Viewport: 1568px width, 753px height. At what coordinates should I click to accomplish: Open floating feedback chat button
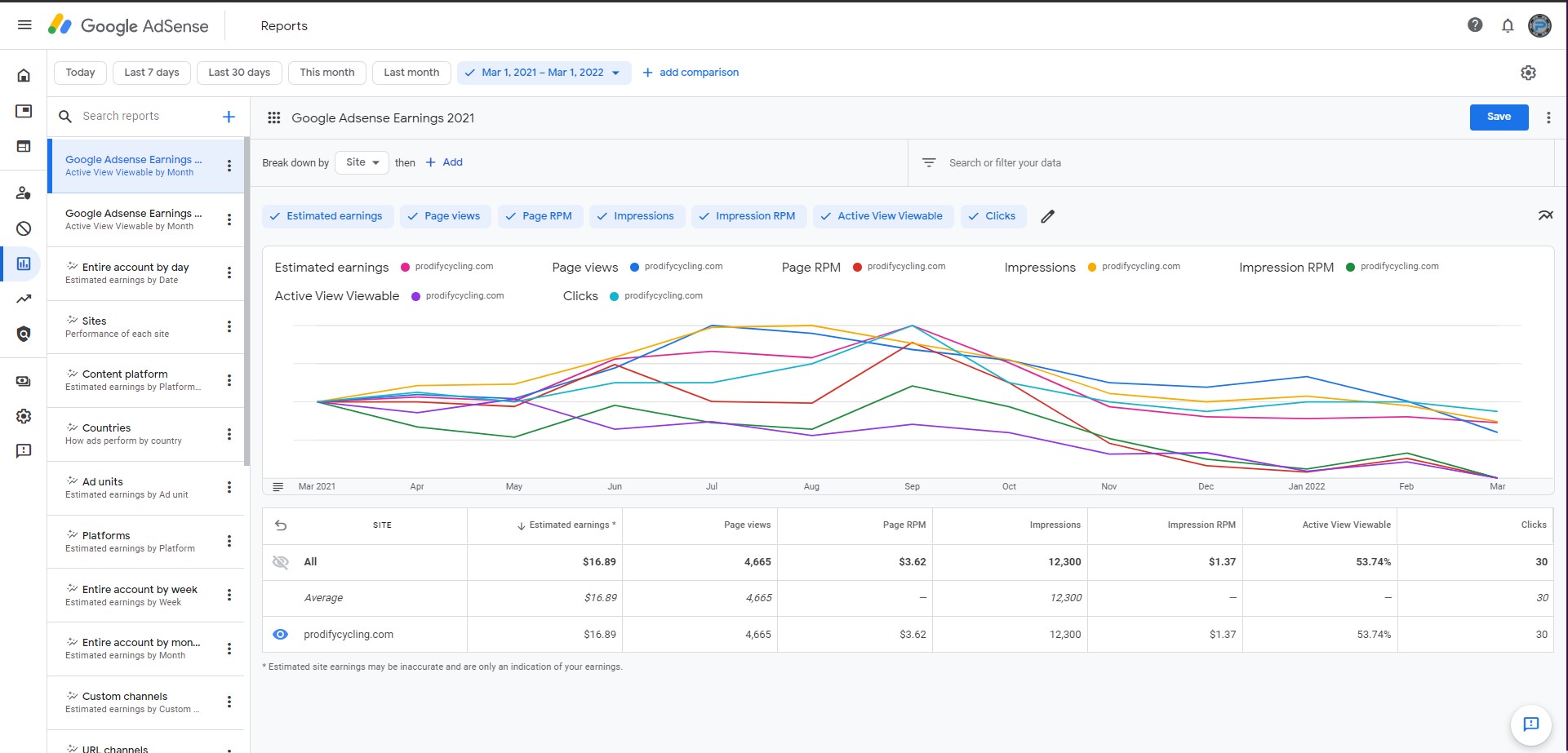1530,724
